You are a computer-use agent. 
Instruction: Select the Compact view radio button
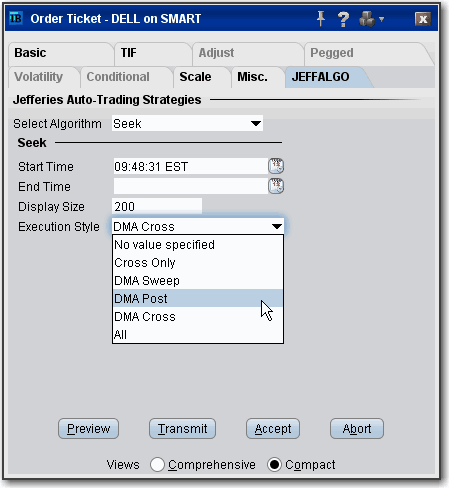tap(274, 464)
